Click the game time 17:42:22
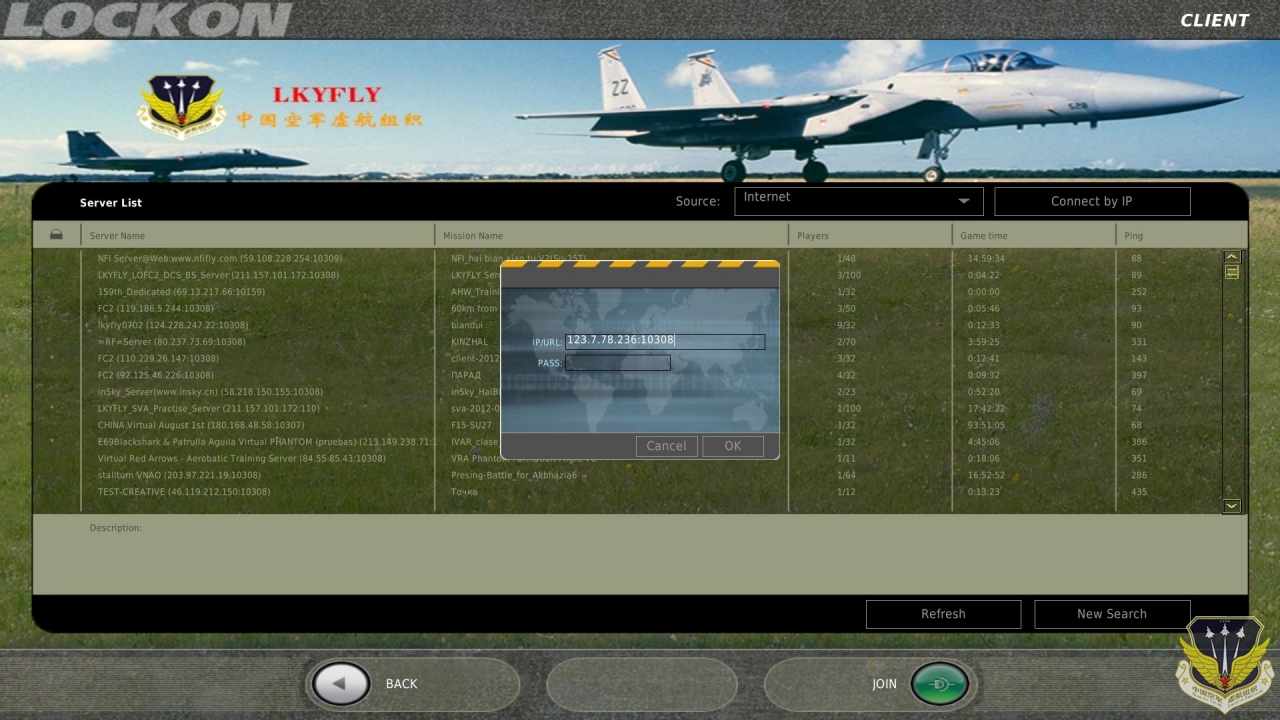 tap(987, 408)
